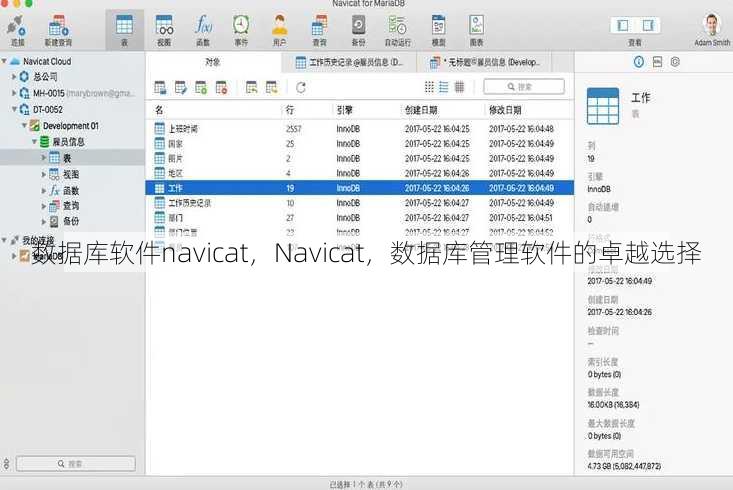733x490 pixels.
Task: Click the export wizard icon
Action: 272,87
